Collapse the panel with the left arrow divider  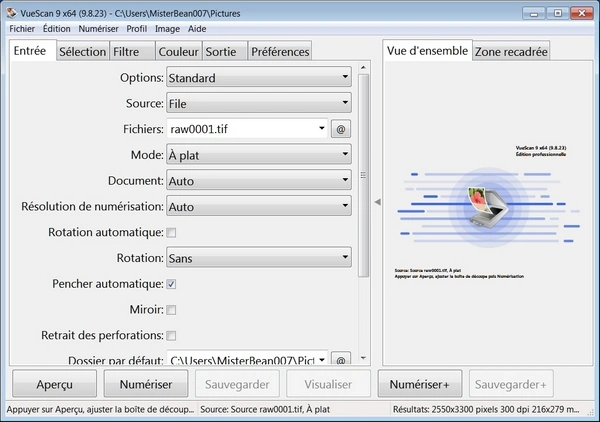coord(377,202)
